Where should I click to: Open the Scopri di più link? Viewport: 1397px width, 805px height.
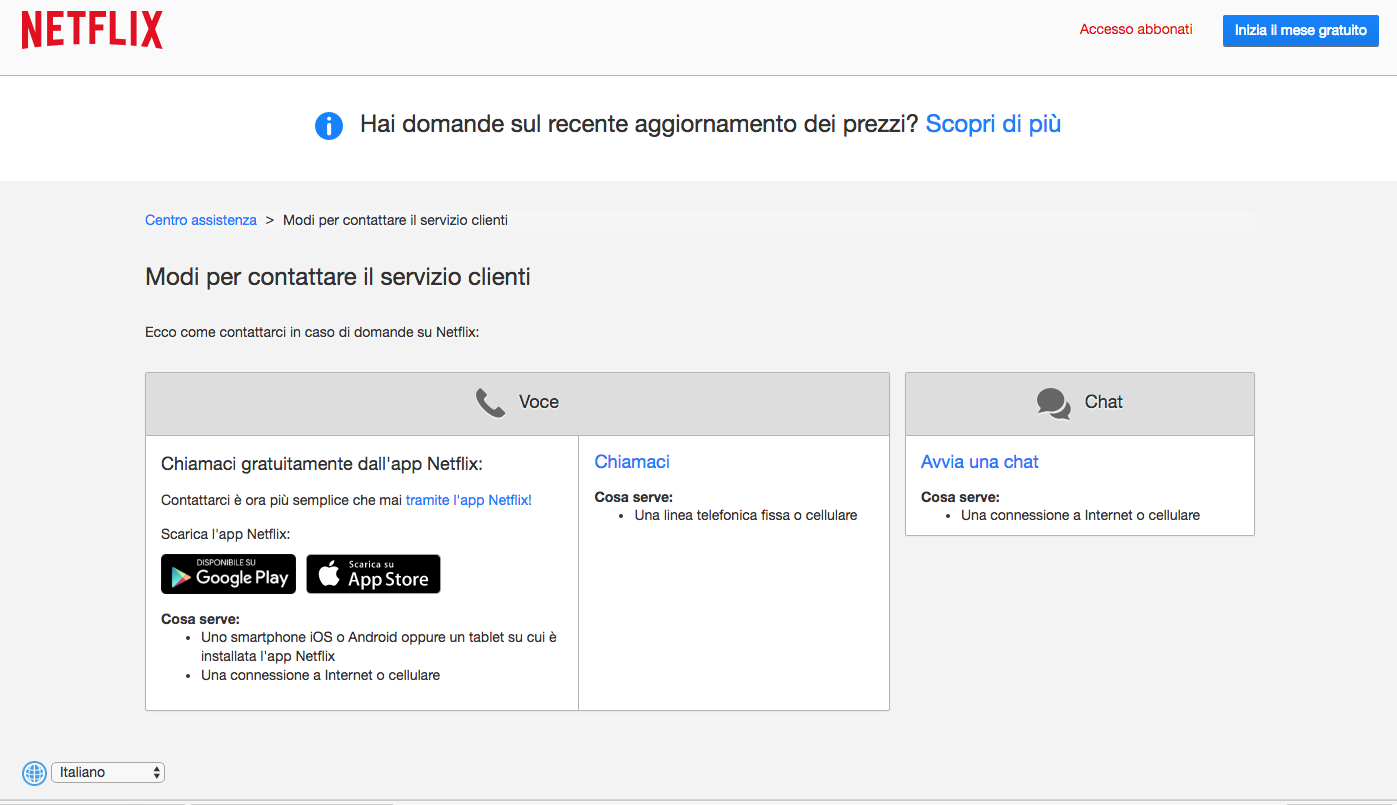[993, 124]
